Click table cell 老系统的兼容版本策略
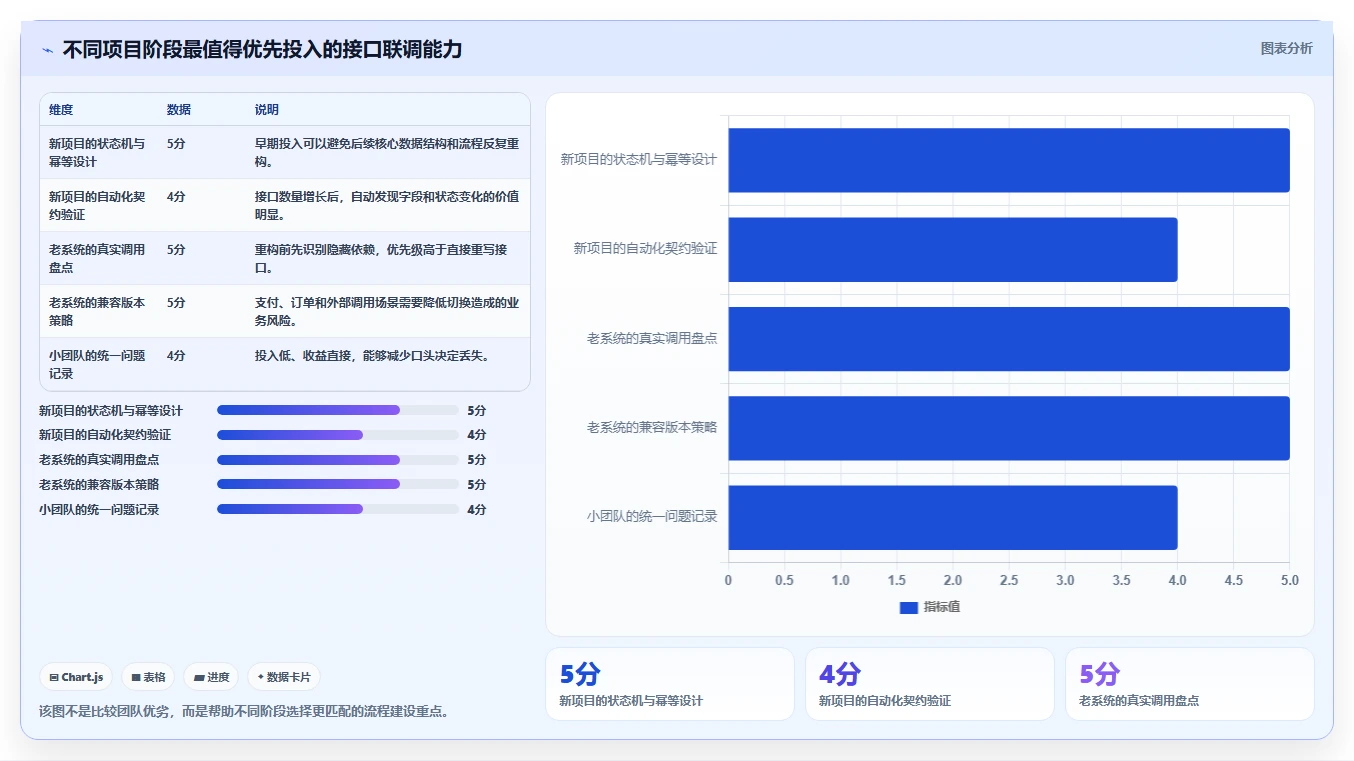1354x761 pixels. [97, 311]
